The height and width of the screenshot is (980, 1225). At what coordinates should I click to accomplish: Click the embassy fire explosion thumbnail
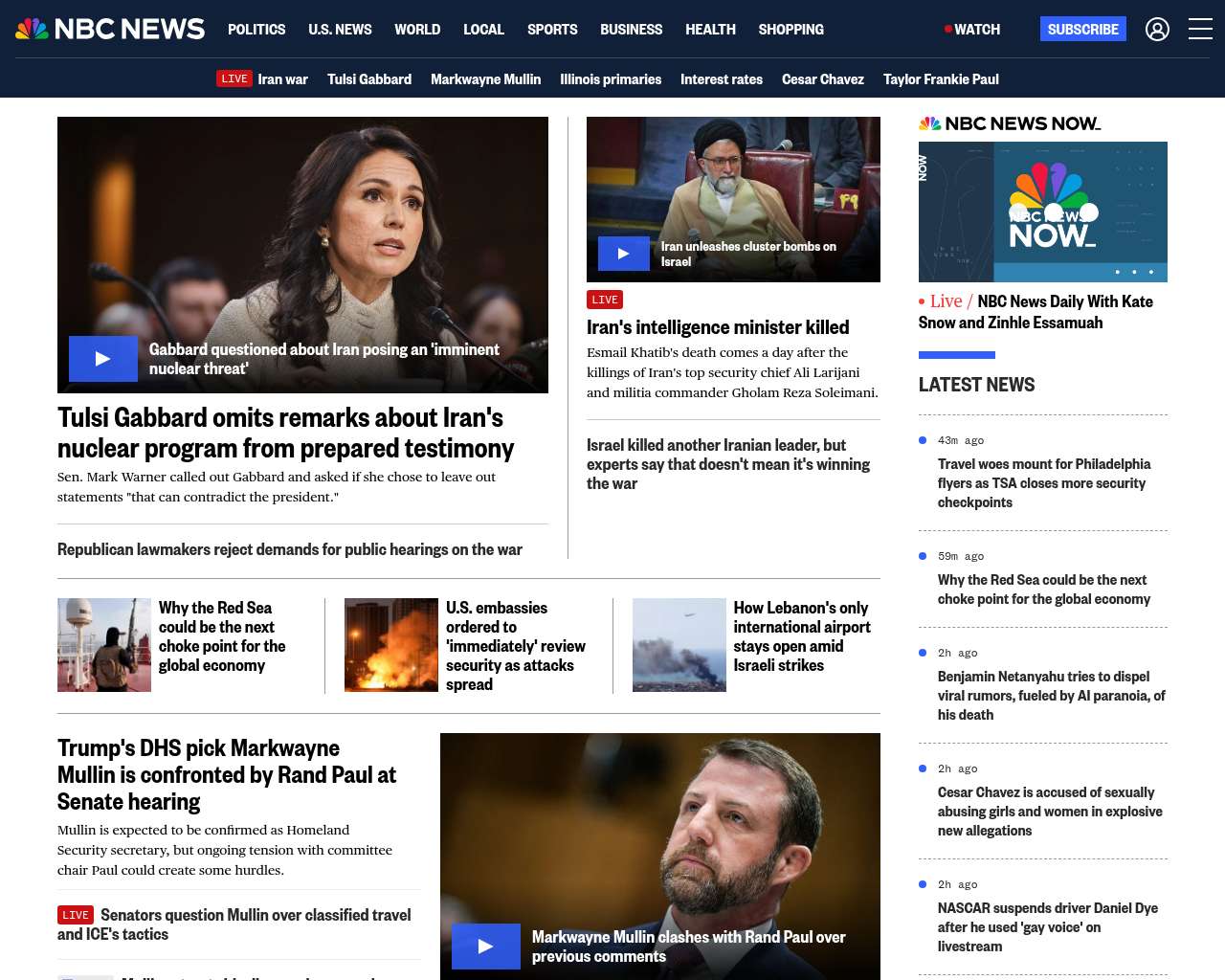(x=391, y=645)
